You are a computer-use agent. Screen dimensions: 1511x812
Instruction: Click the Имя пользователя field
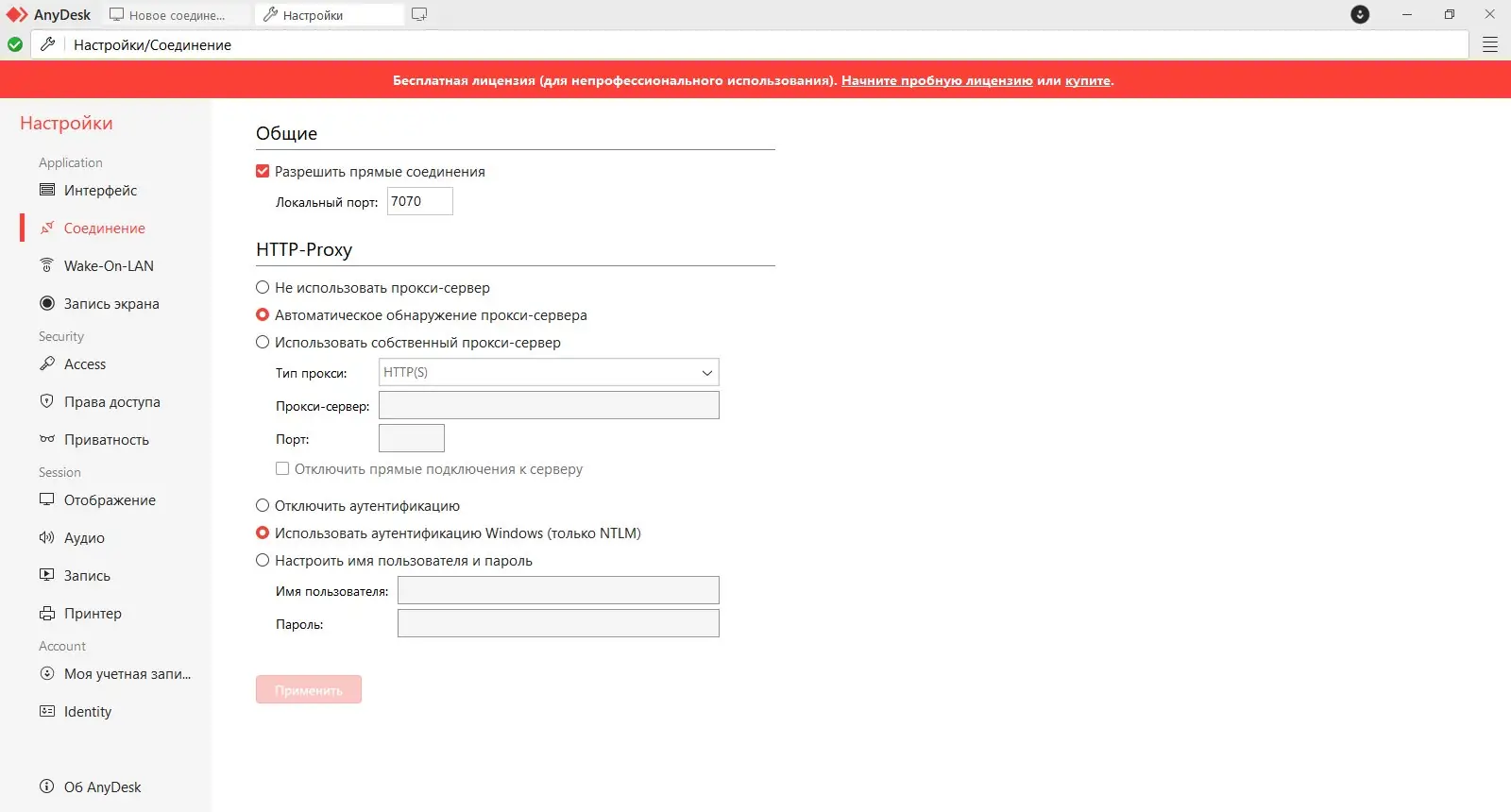click(558, 590)
